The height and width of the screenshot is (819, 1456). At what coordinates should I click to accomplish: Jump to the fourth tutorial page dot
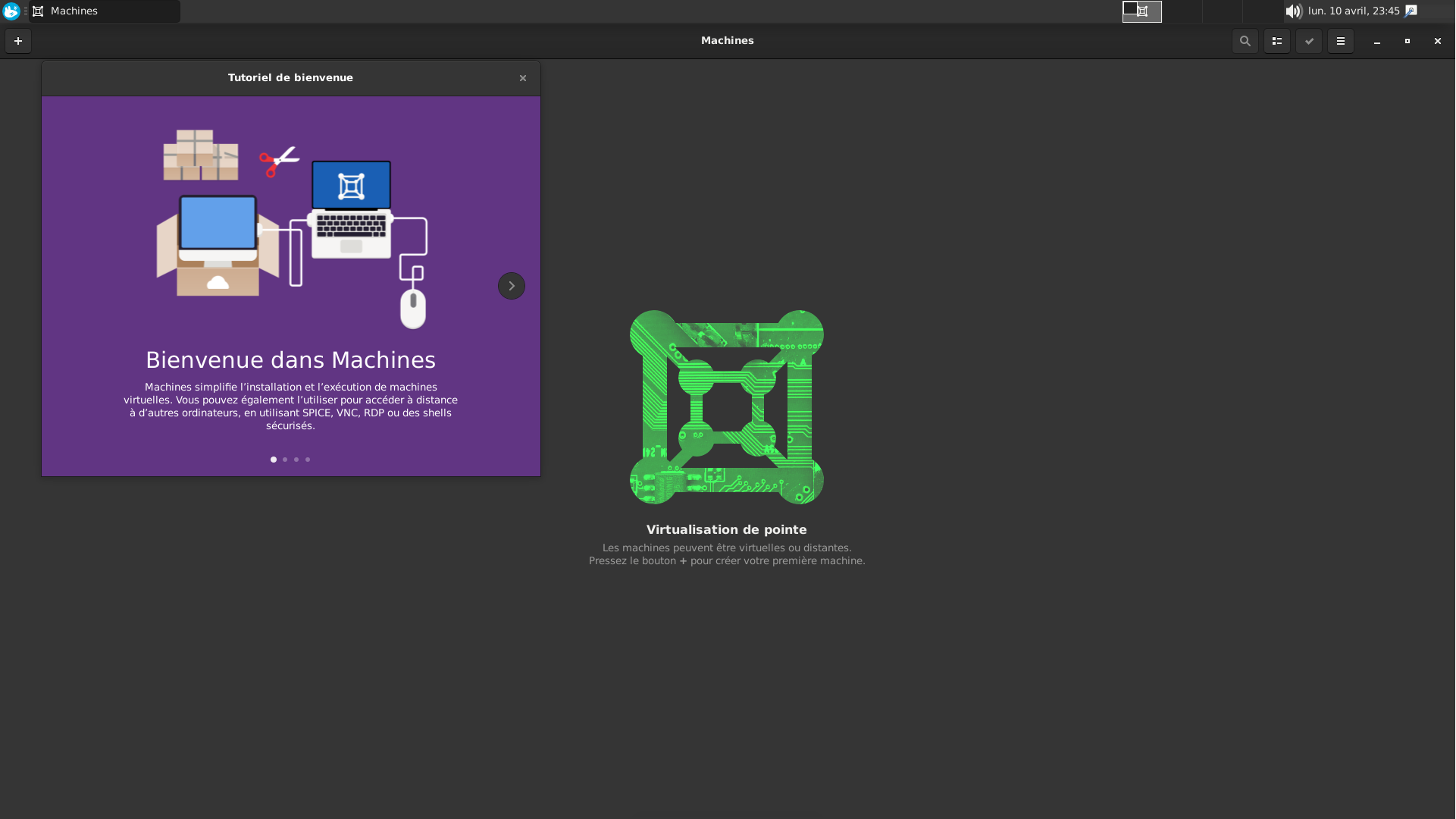pyautogui.click(x=308, y=460)
